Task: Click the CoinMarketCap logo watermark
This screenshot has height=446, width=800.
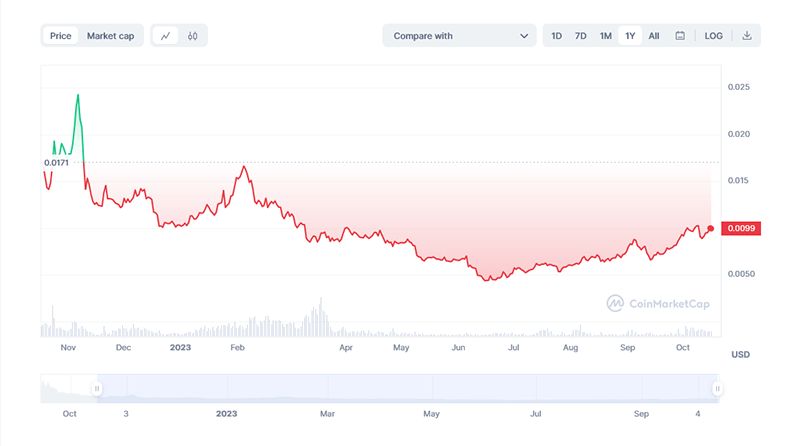Action: click(x=658, y=304)
